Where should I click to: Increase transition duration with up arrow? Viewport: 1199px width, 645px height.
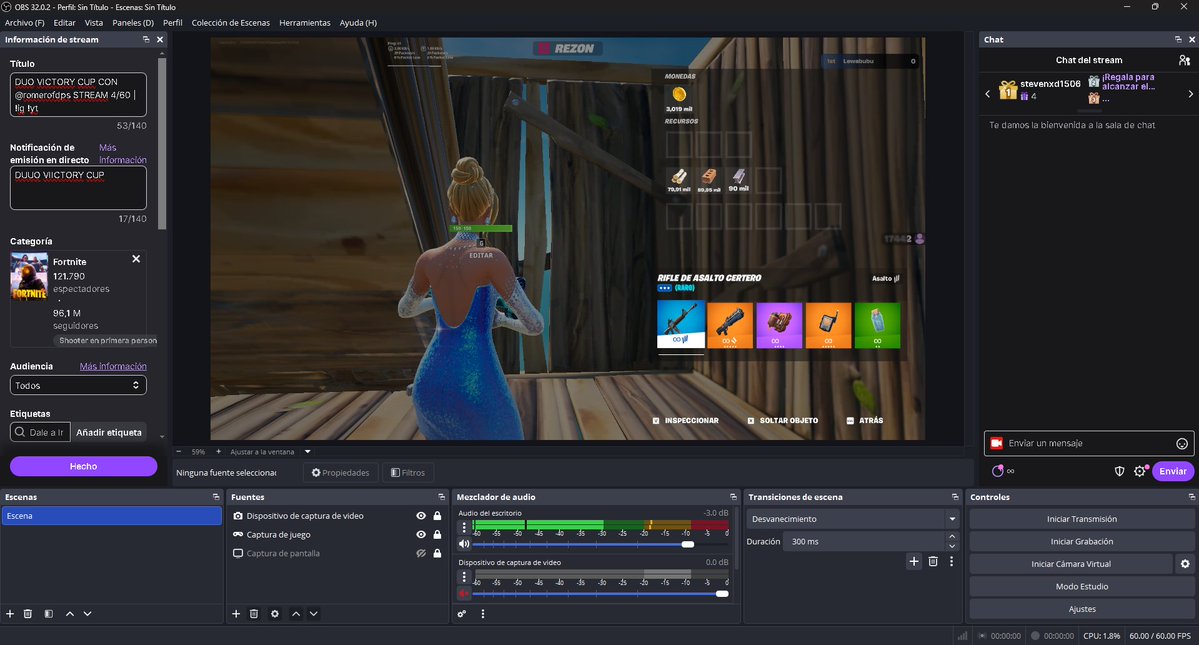coord(952,536)
